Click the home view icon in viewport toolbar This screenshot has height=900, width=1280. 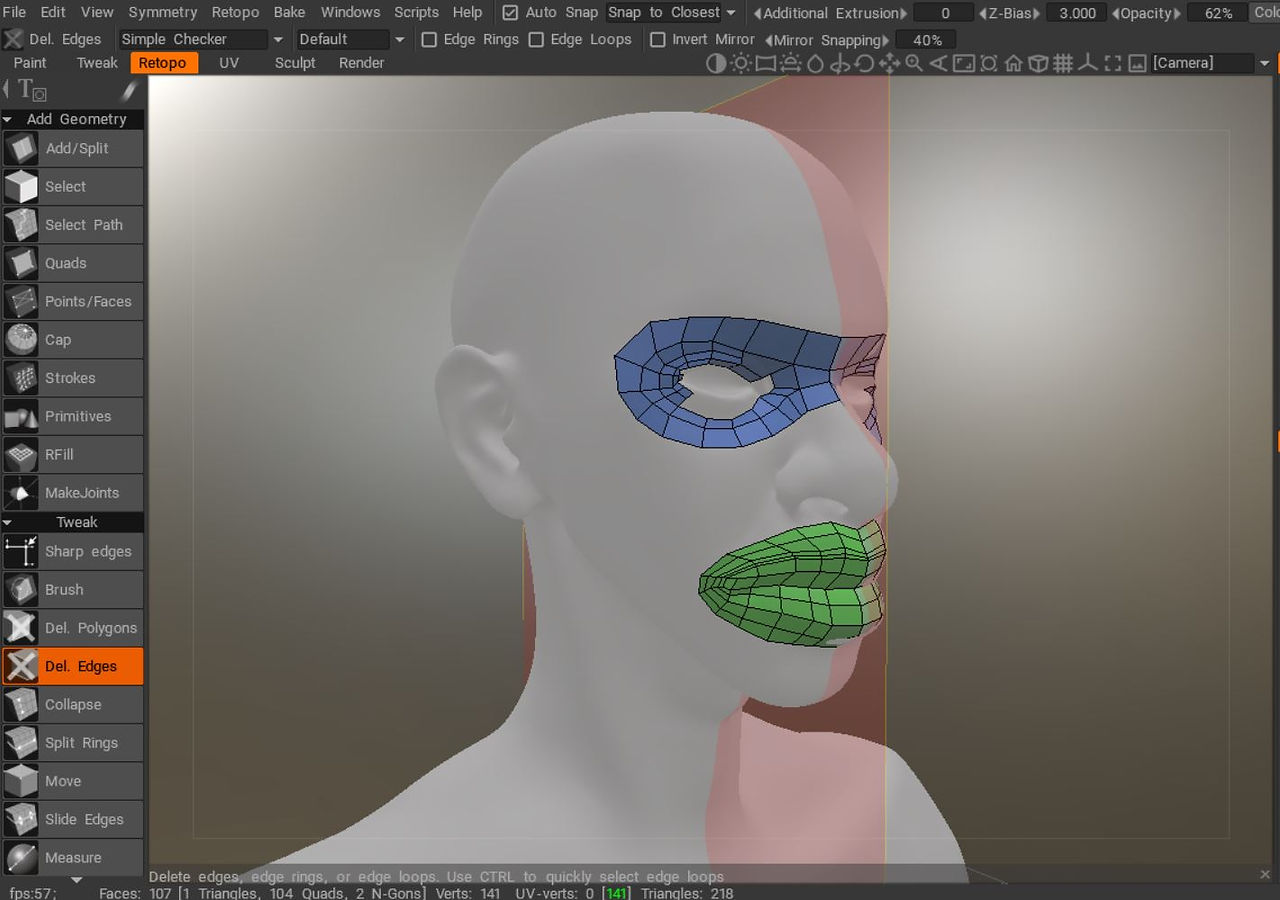click(1013, 63)
